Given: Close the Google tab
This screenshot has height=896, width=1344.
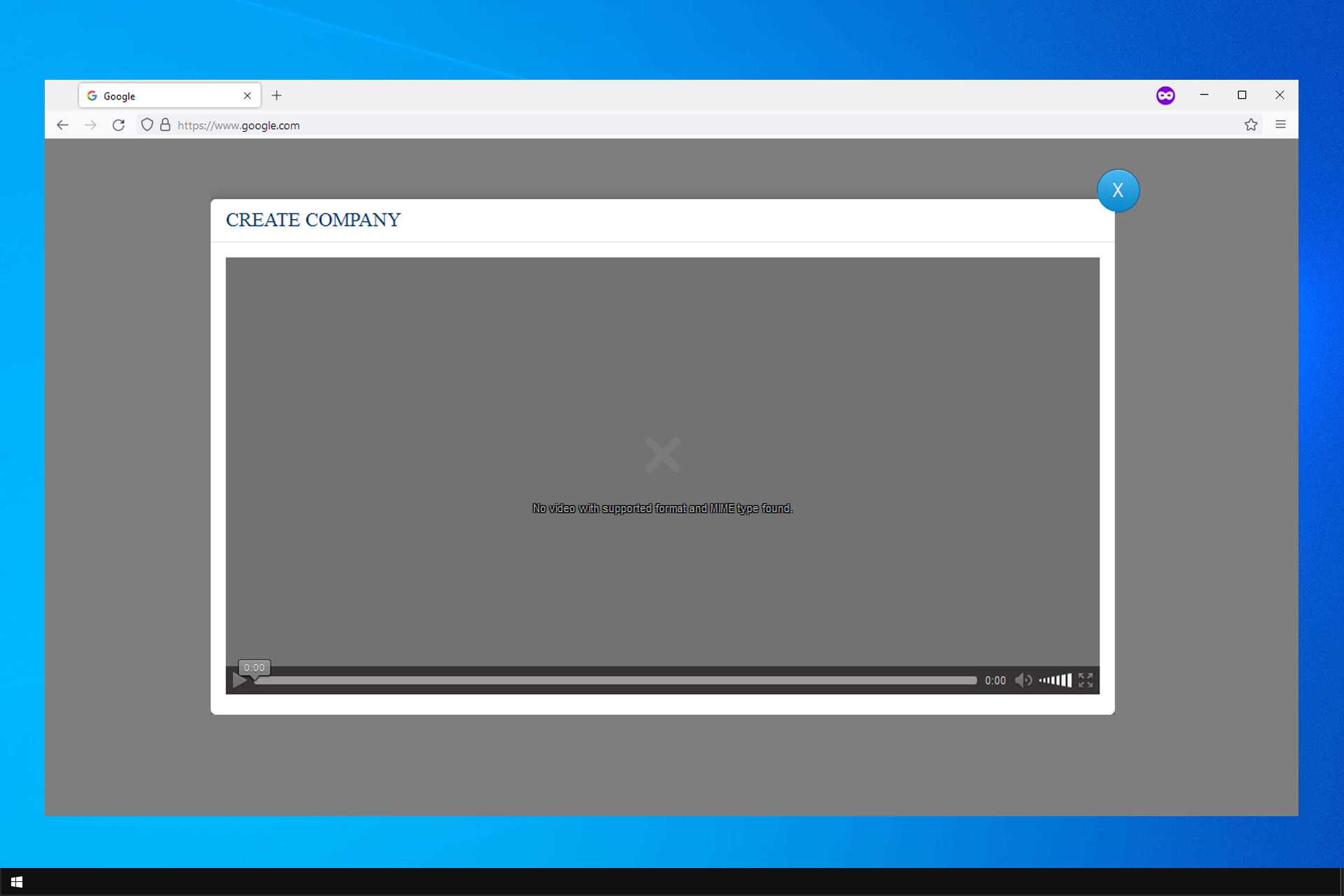Looking at the screenshot, I should [x=247, y=96].
